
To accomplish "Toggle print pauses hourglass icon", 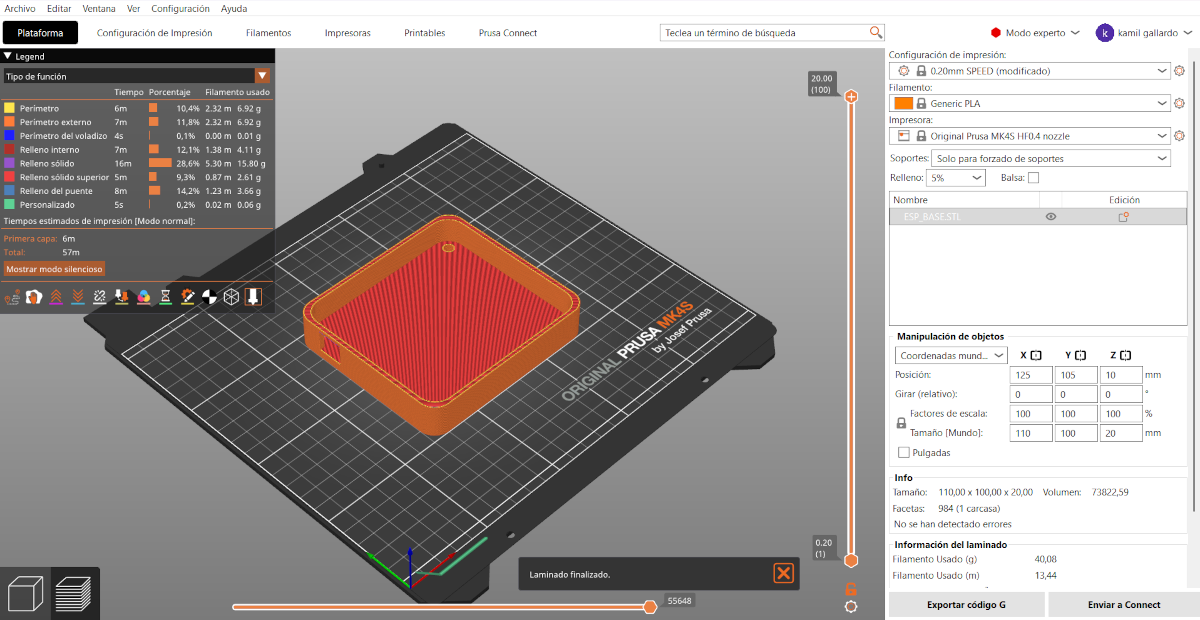I will (x=166, y=296).
